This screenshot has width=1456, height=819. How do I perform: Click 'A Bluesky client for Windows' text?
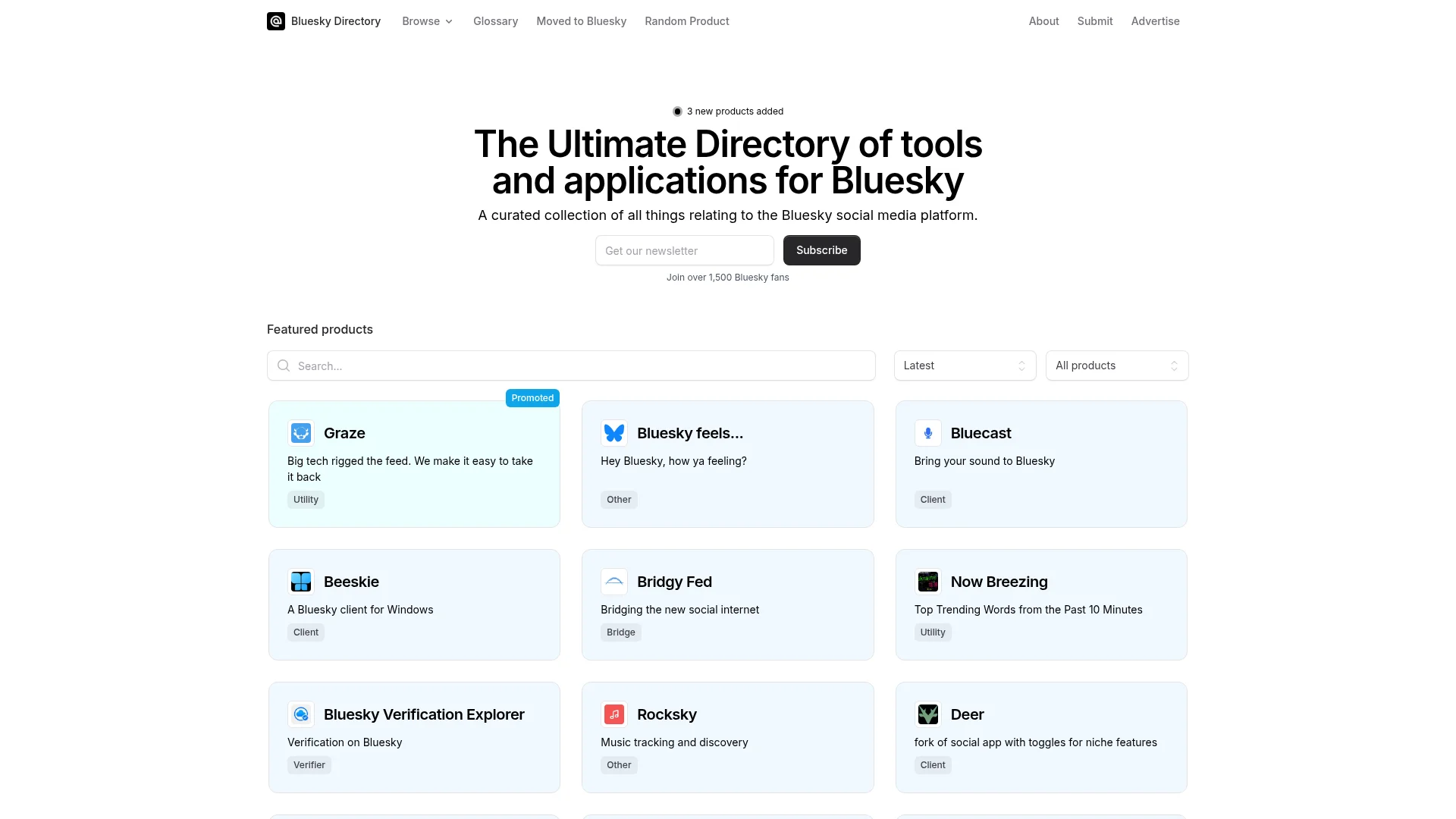click(x=360, y=610)
